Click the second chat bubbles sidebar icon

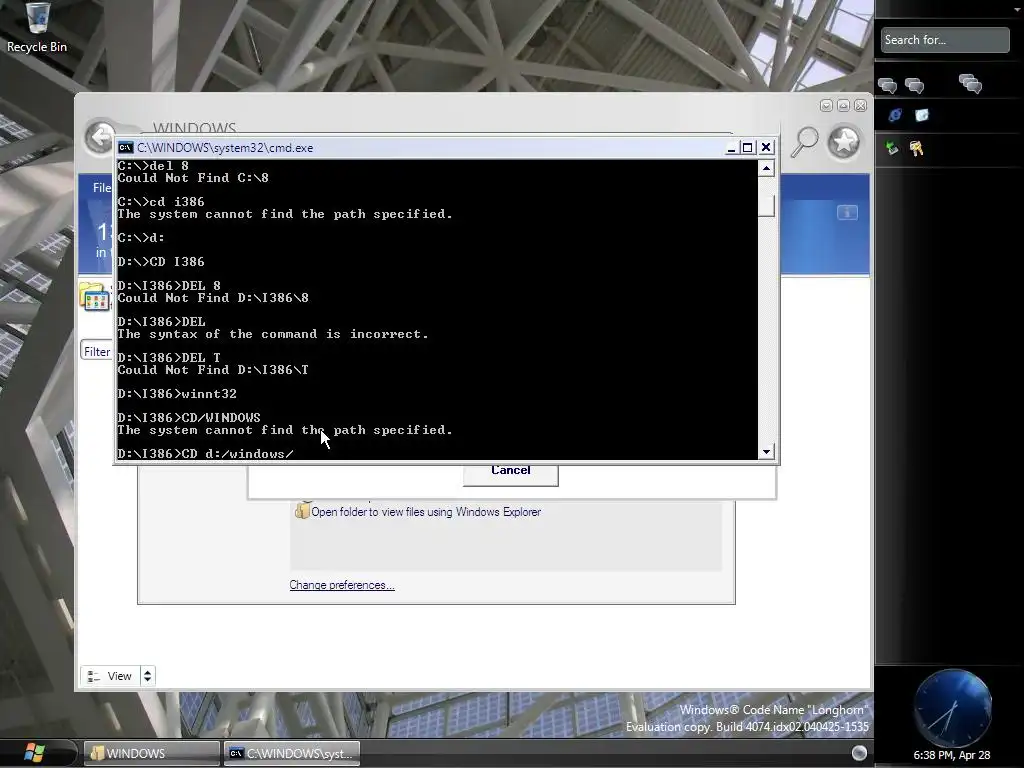tap(915, 85)
